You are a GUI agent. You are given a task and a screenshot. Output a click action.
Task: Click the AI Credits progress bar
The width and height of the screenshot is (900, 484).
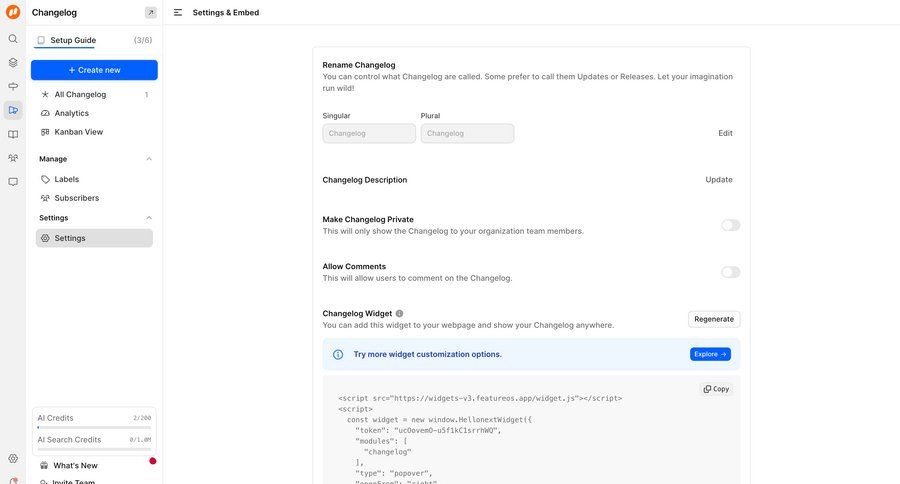coord(94,428)
